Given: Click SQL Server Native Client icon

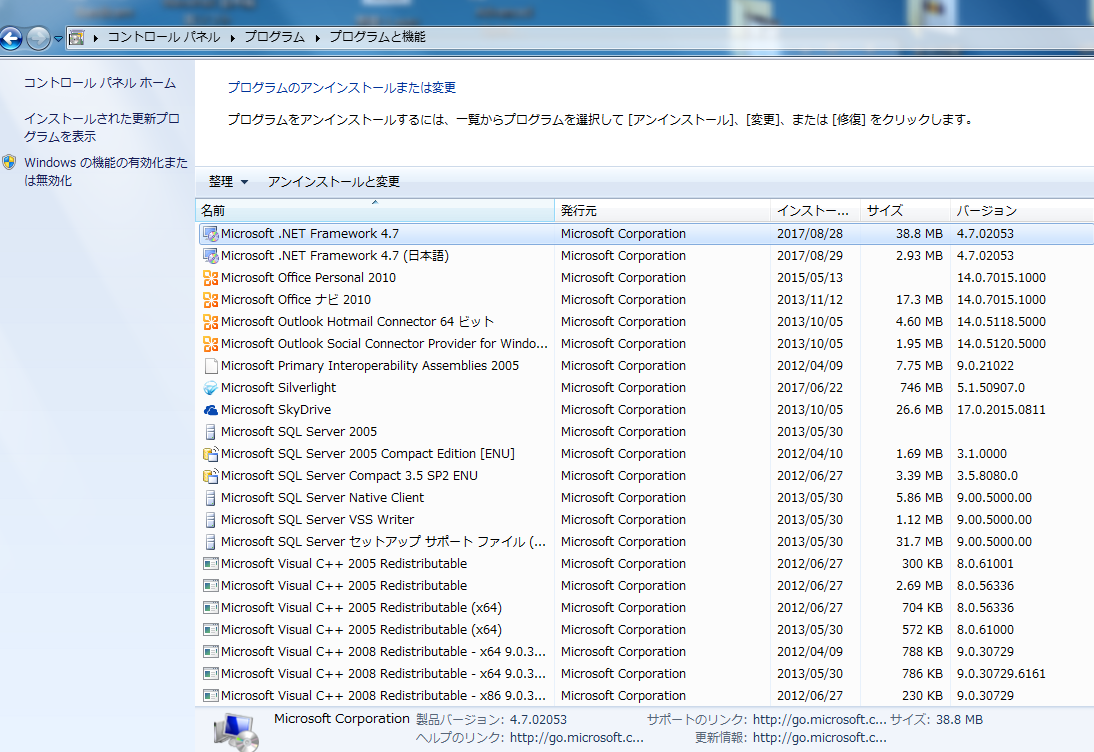Looking at the screenshot, I should pyautogui.click(x=210, y=497).
